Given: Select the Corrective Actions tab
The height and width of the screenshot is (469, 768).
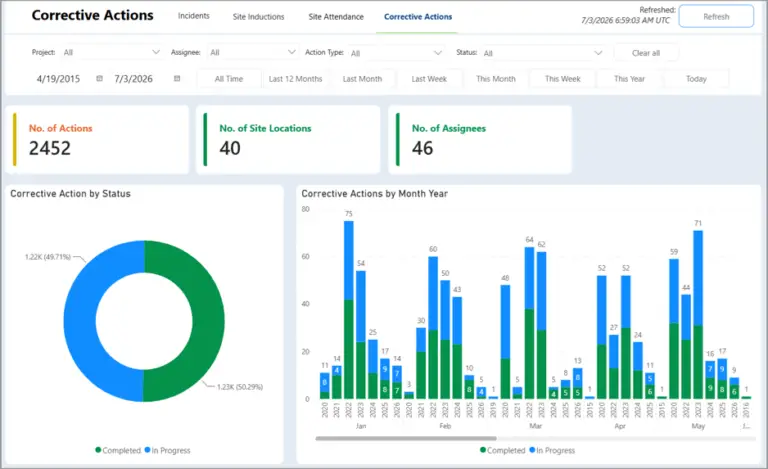Looking at the screenshot, I should pyautogui.click(x=418, y=17).
